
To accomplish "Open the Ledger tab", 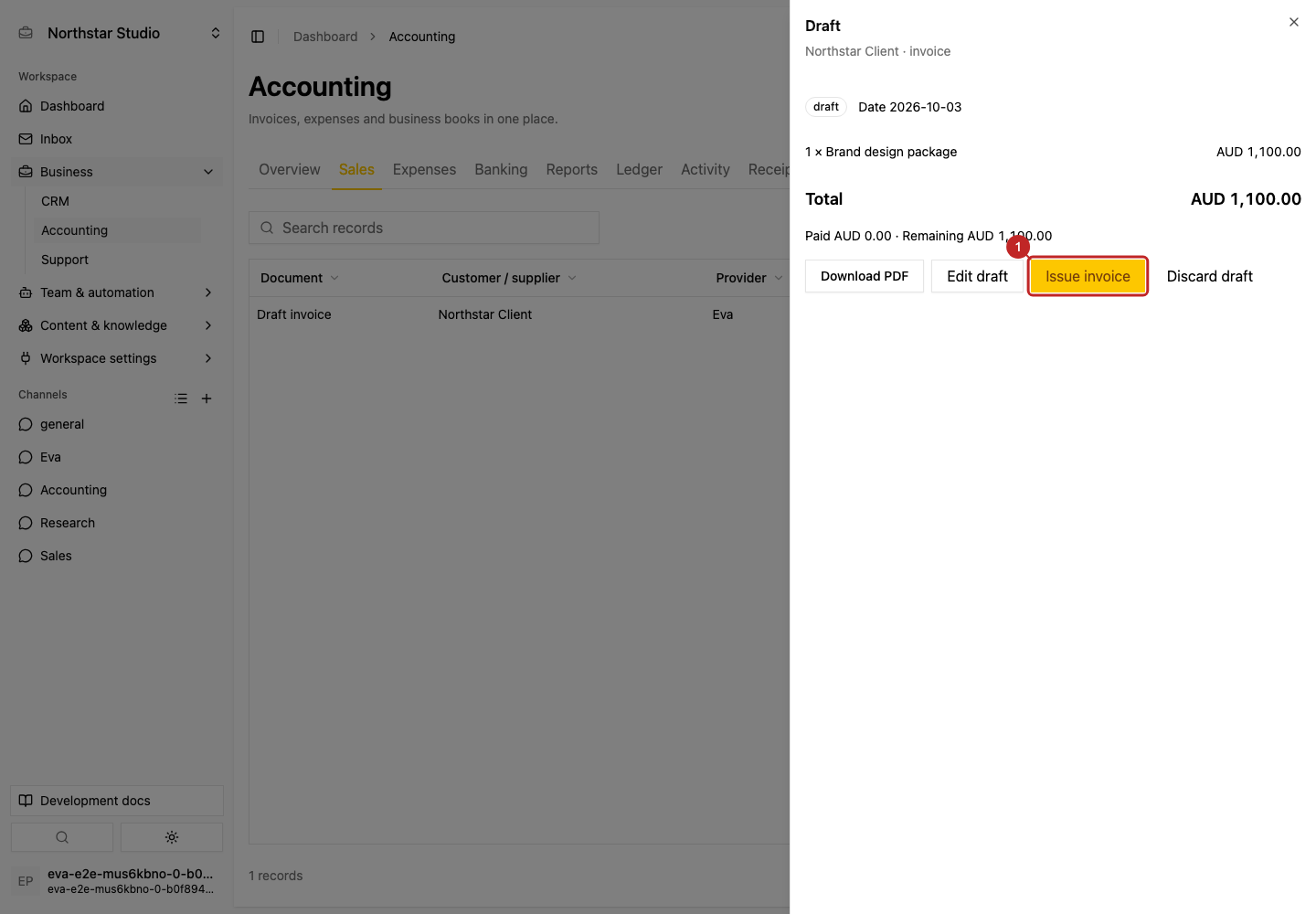I will tap(639, 170).
